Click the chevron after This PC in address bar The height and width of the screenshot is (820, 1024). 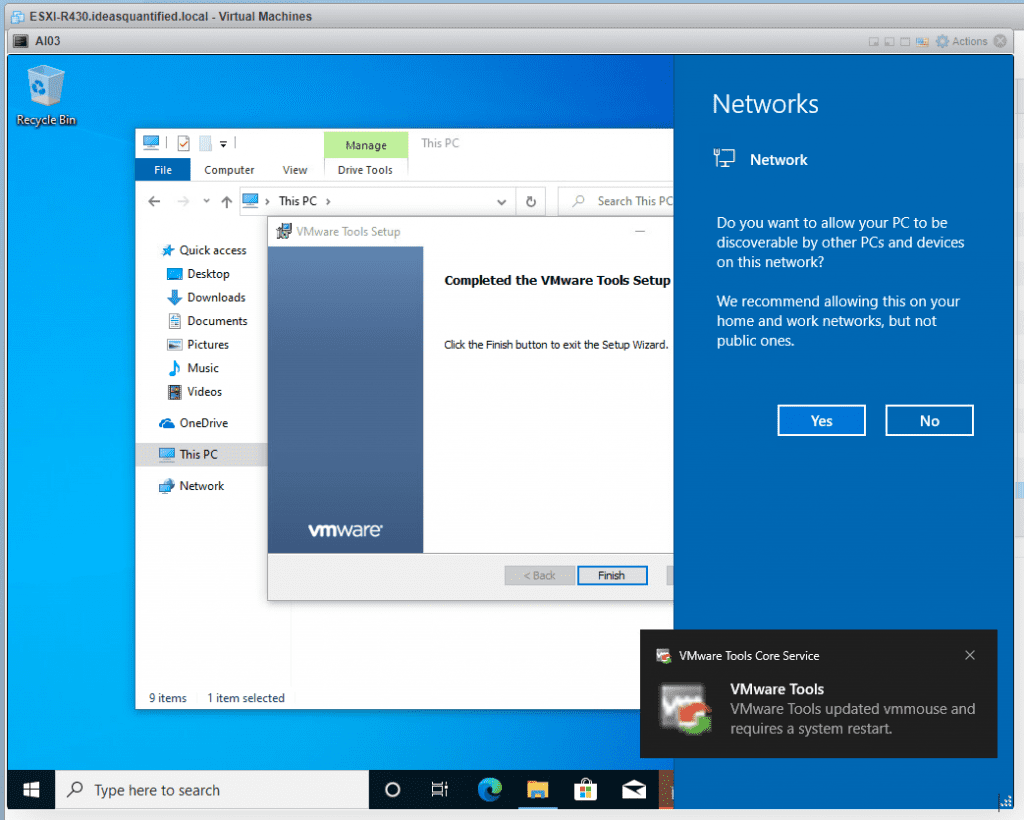(x=328, y=202)
